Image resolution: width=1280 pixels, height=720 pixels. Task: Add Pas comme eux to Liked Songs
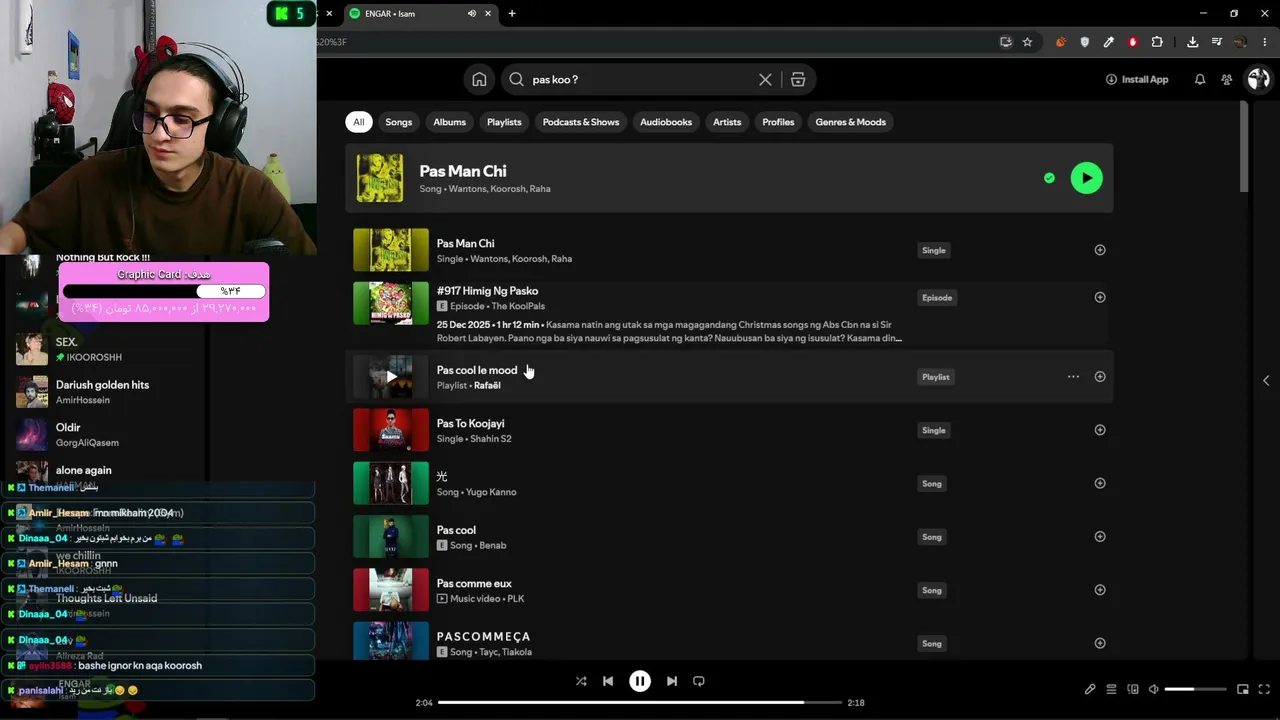pyautogui.click(x=1100, y=590)
